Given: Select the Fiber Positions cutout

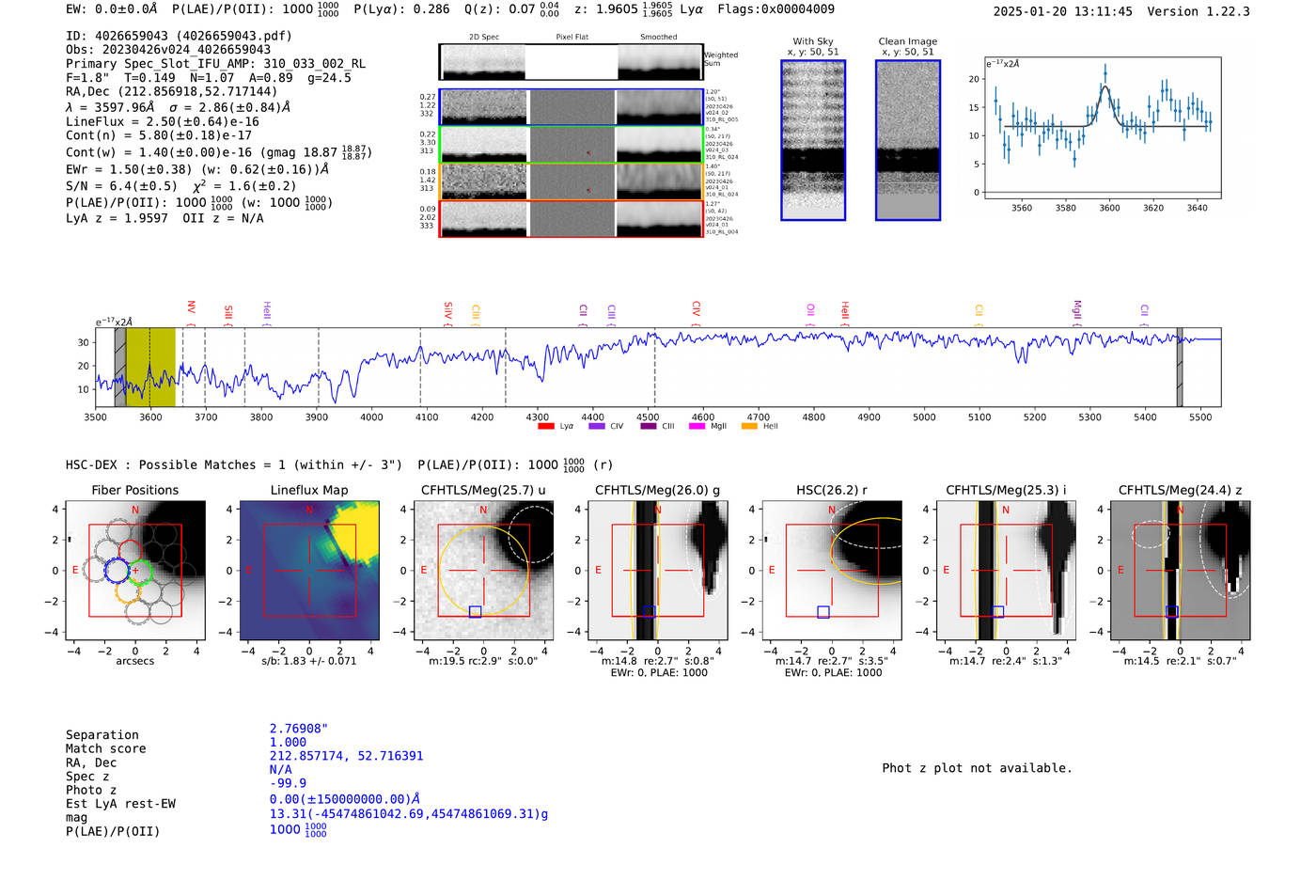Looking at the screenshot, I should pos(134,571).
